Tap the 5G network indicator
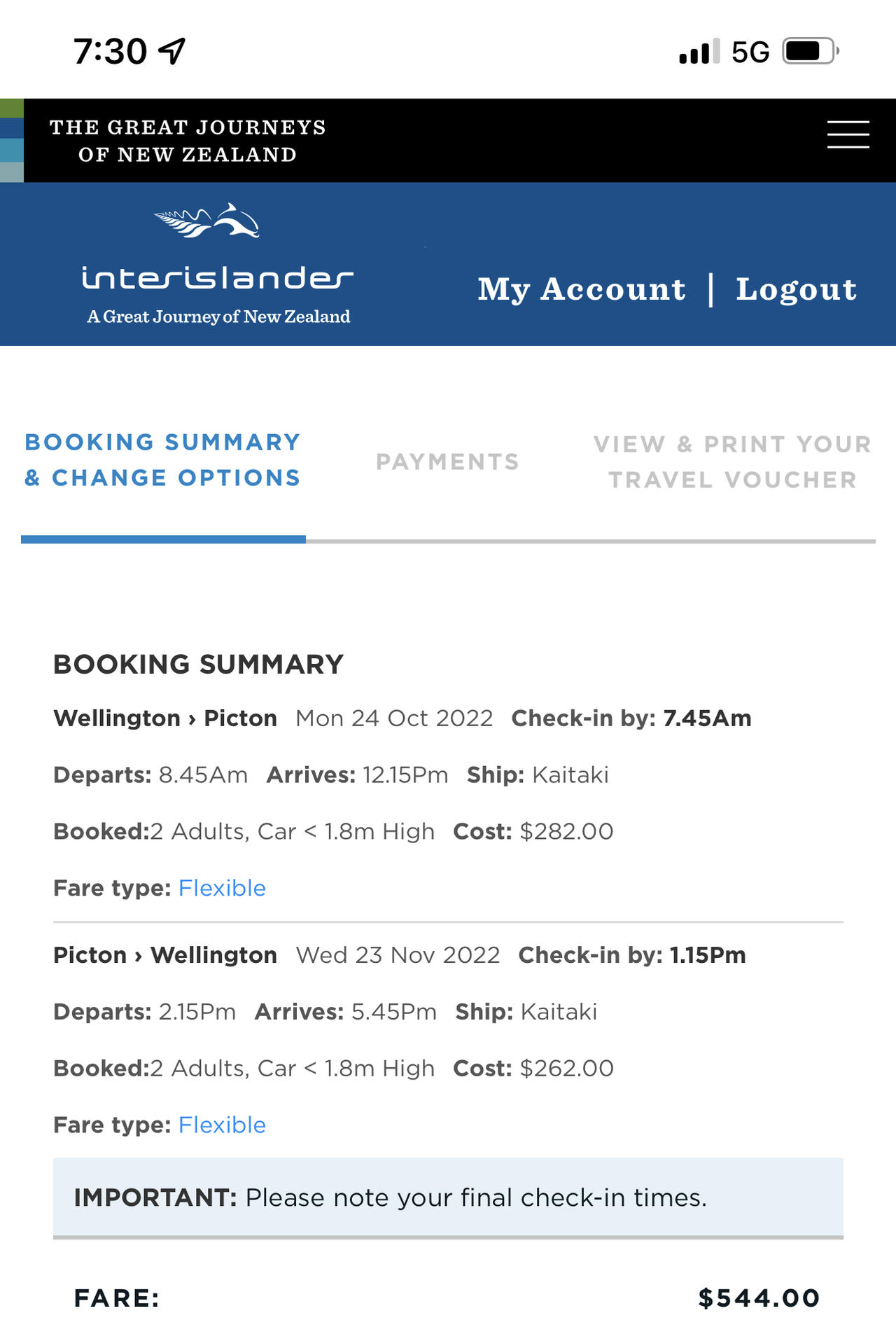 pyautogui.click(x=750, y=52)
